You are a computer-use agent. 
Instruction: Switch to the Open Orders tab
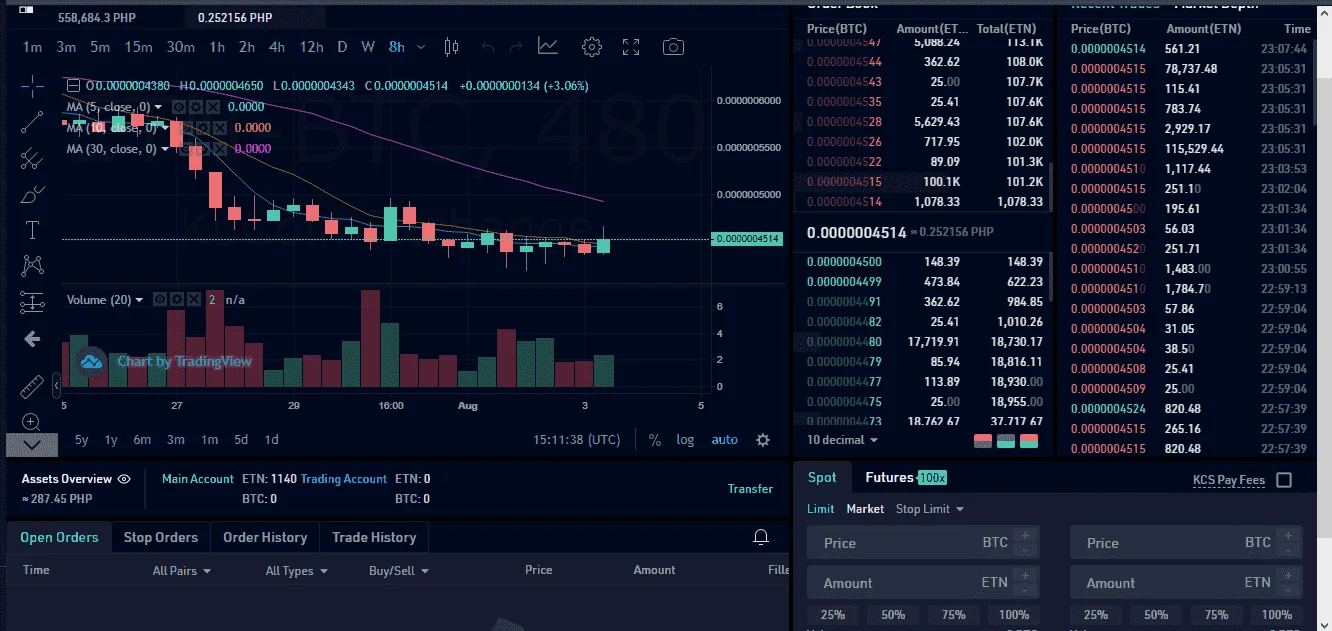pos(59,537)
